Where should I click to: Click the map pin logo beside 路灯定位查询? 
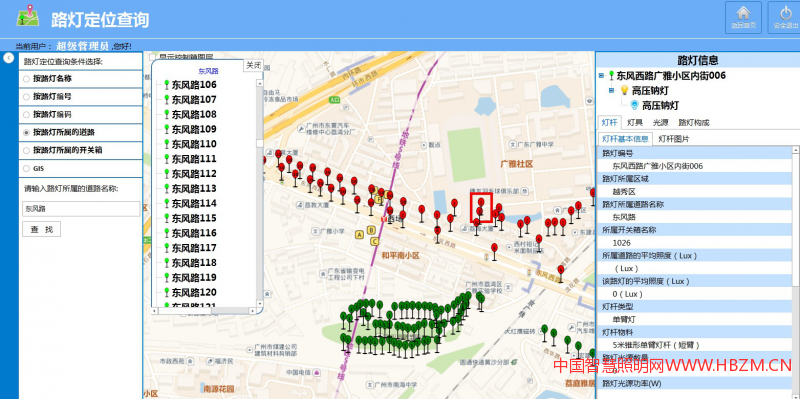coord(28,16)
